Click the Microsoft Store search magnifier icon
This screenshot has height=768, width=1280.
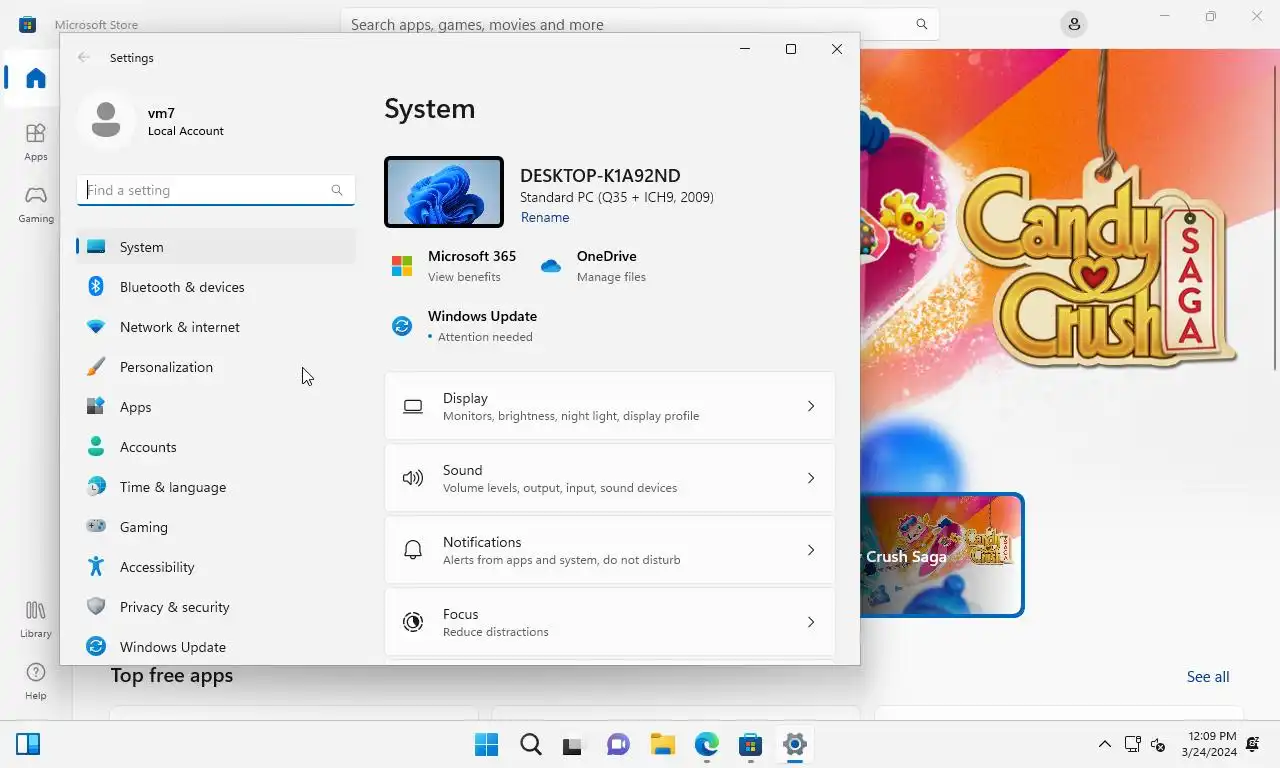click(922, 24)
